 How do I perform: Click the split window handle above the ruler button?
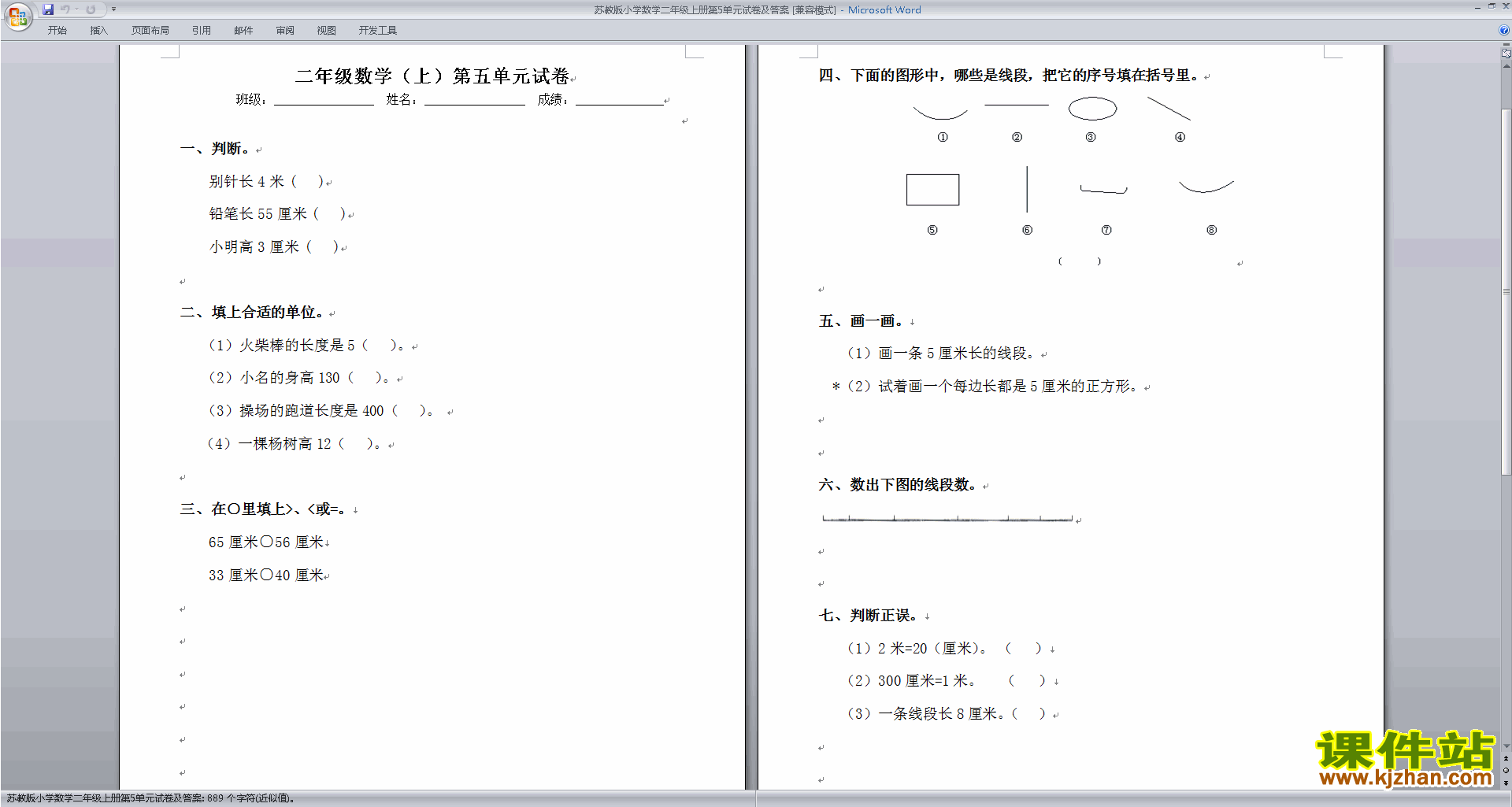1506,46
